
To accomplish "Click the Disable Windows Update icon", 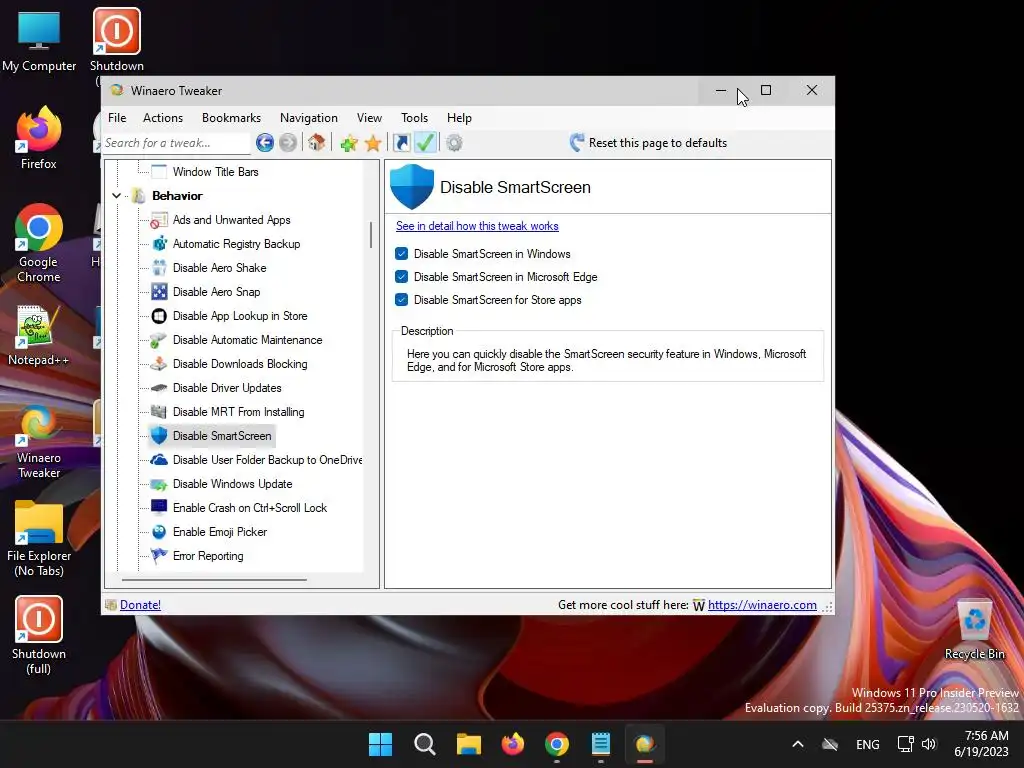I will click(159, 484).
